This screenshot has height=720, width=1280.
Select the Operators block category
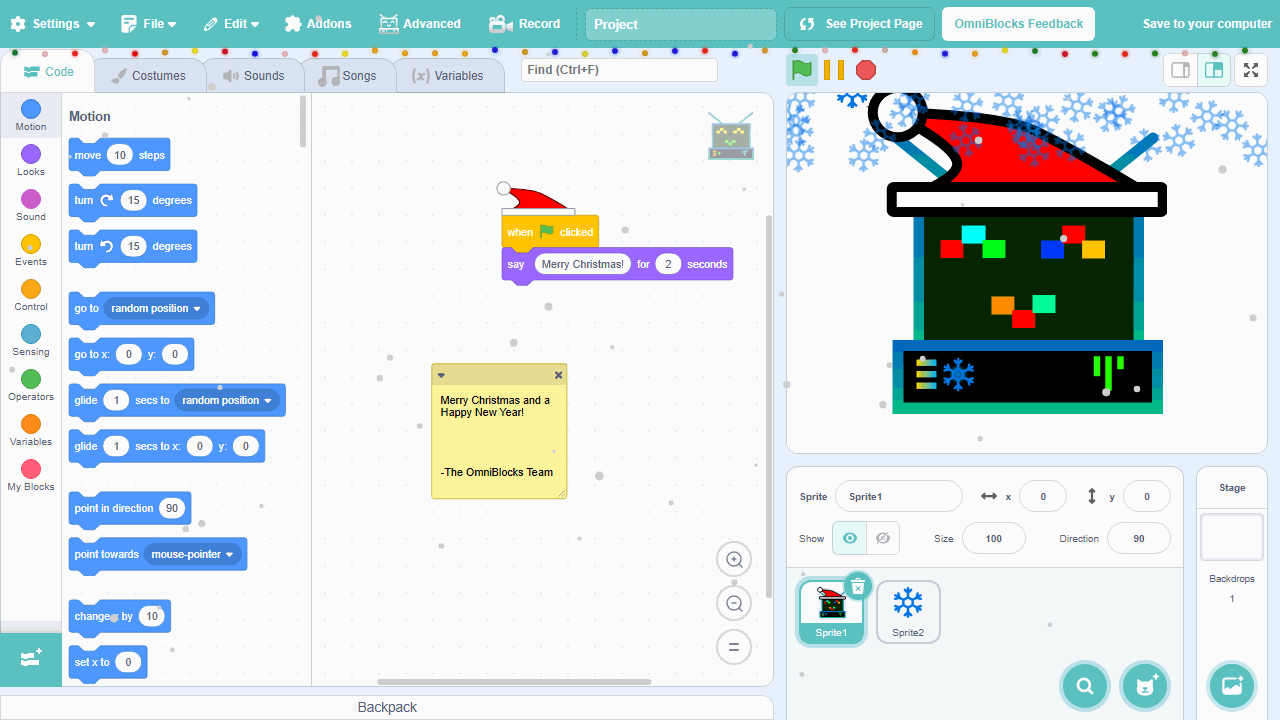click(x=31, y=385)
